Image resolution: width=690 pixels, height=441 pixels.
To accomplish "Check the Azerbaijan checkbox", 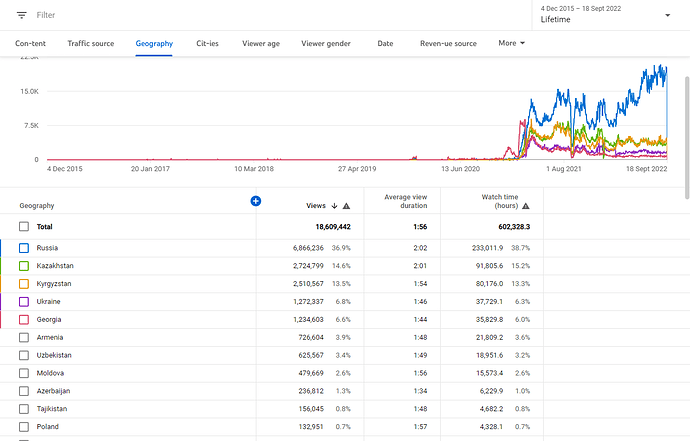I will pos(24,391).
